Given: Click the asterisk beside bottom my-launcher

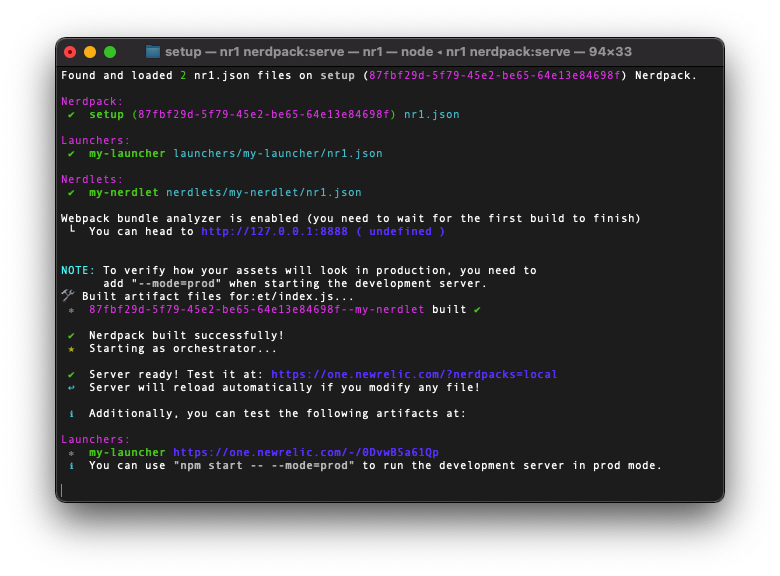Looking at the screenshot, I should 71,453.
